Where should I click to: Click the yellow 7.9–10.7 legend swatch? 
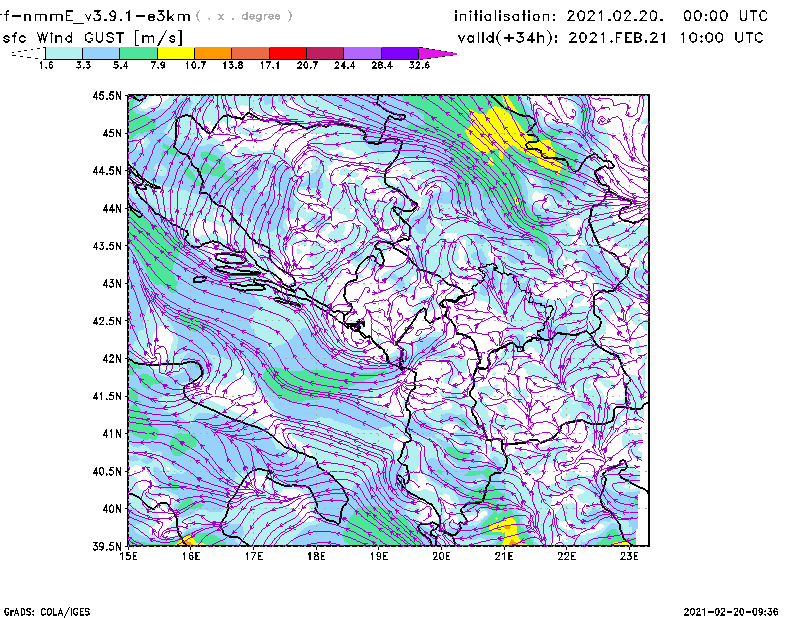[x=176, y=53]
